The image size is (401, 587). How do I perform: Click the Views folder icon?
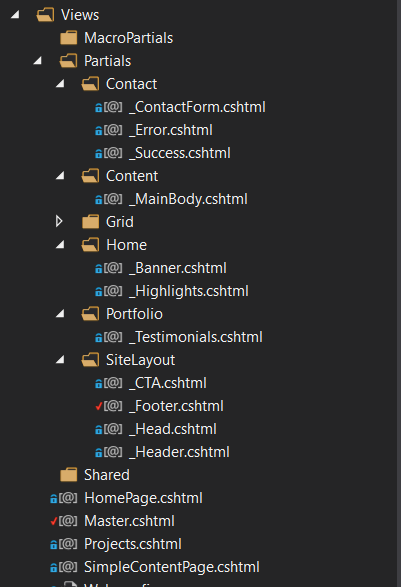tap(45, 15)
